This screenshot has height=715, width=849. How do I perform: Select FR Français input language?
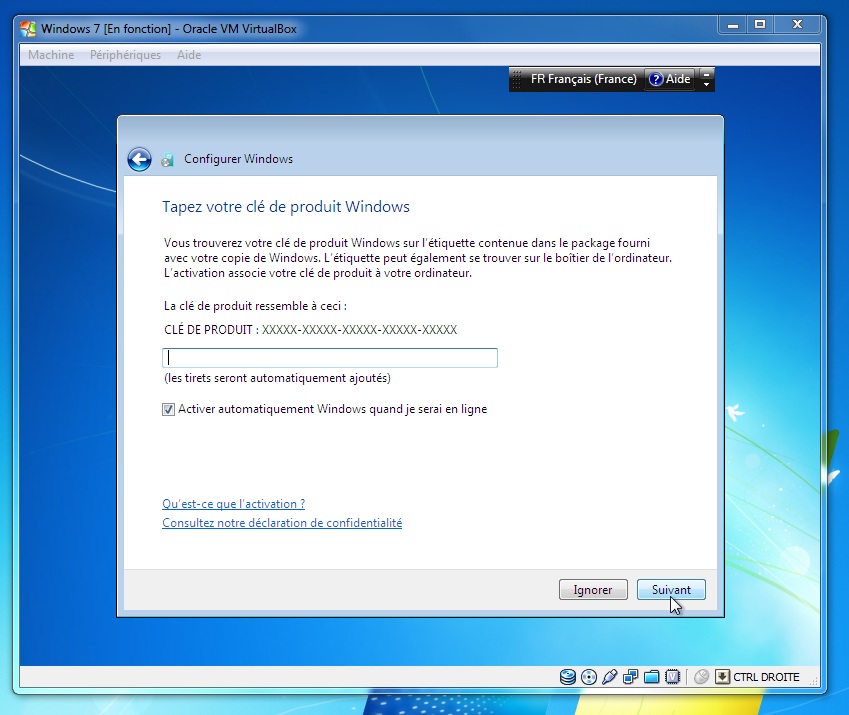583,79
